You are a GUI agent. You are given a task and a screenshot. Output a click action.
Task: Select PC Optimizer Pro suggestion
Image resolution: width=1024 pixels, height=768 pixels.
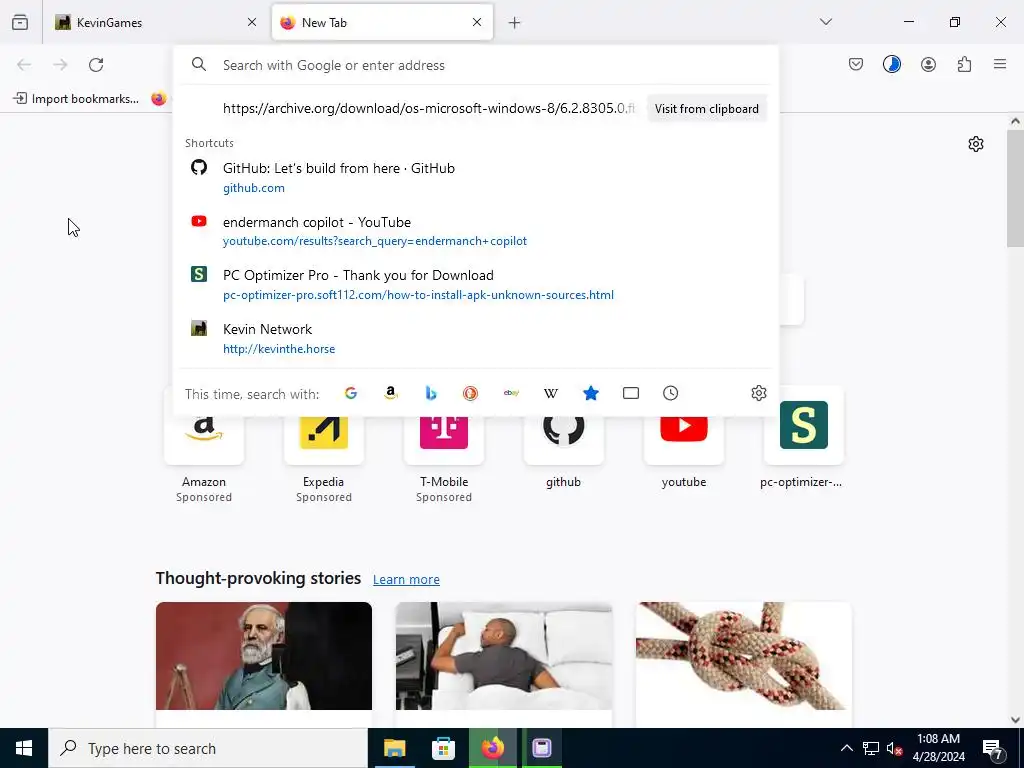click(476, 285)
